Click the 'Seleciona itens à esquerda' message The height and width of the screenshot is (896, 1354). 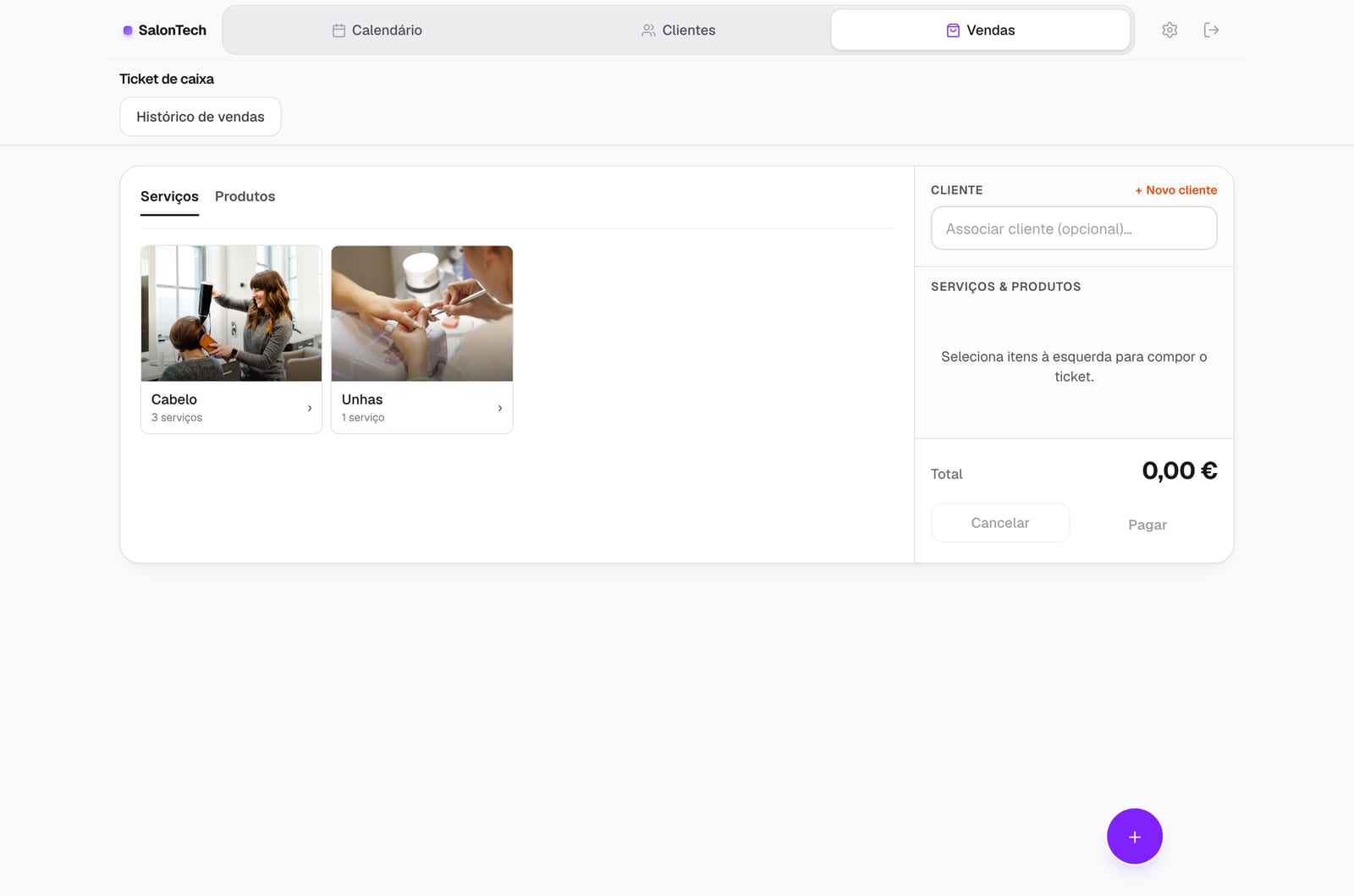[x=1074, y=366]
